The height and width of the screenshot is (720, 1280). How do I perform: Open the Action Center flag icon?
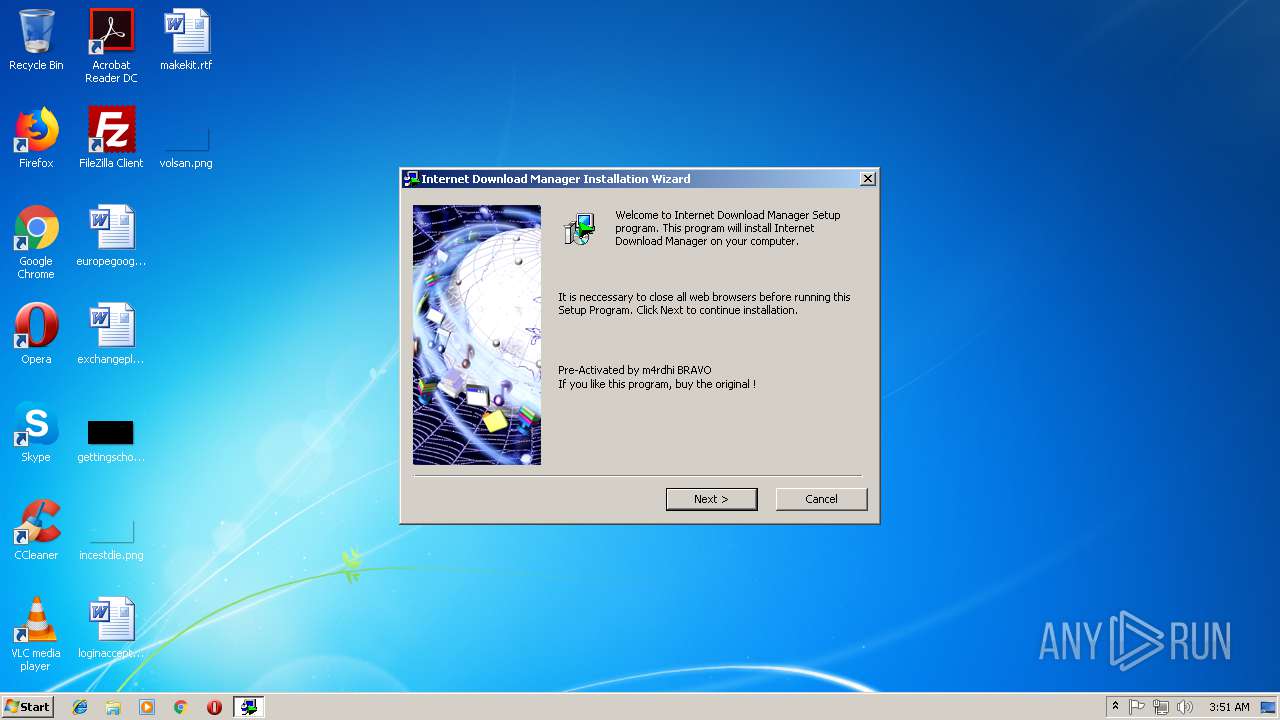tap(1137, 707)
